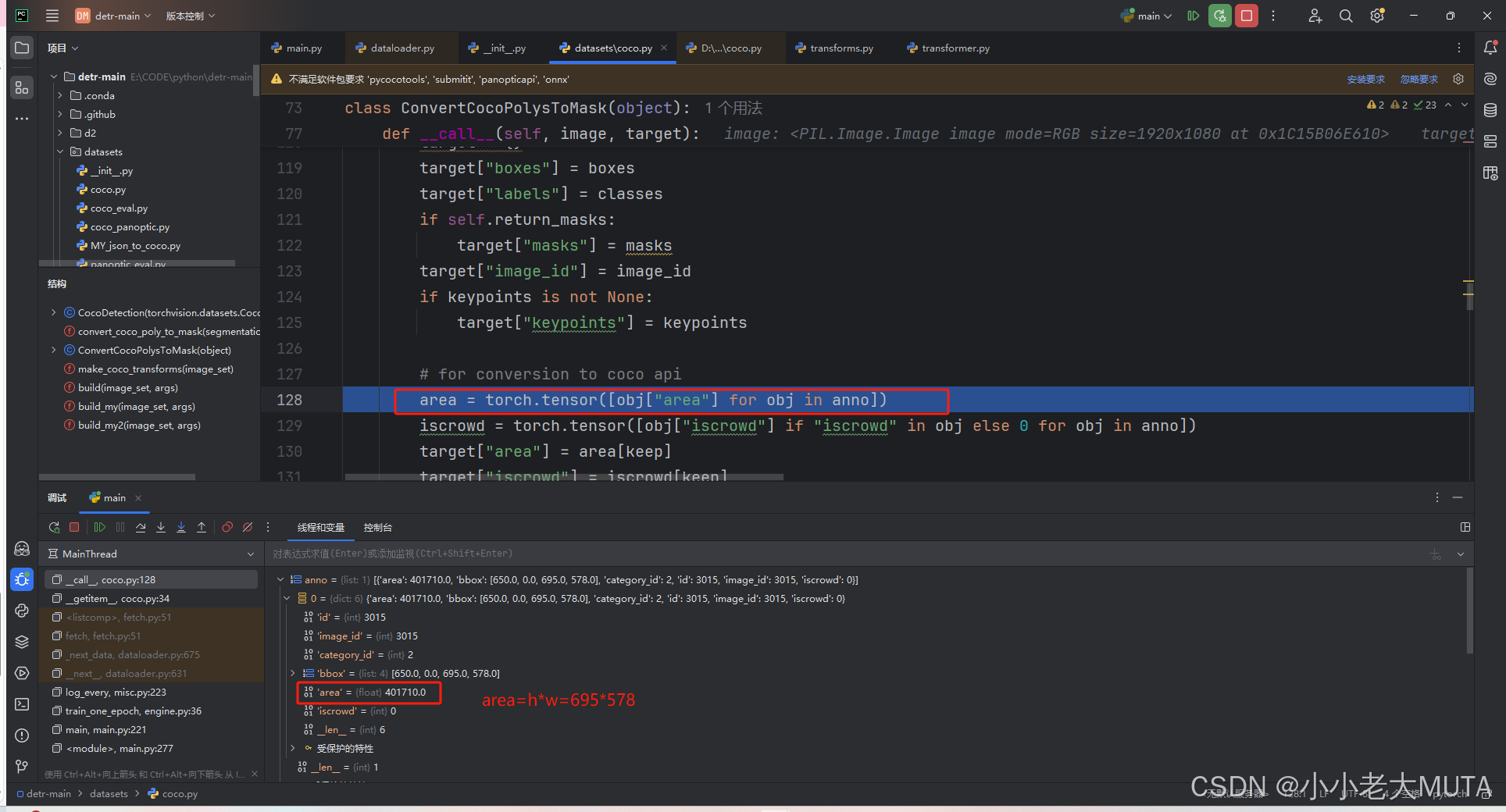
Task: Stop the debugger in debug toolbar
Action: [74, 527]
